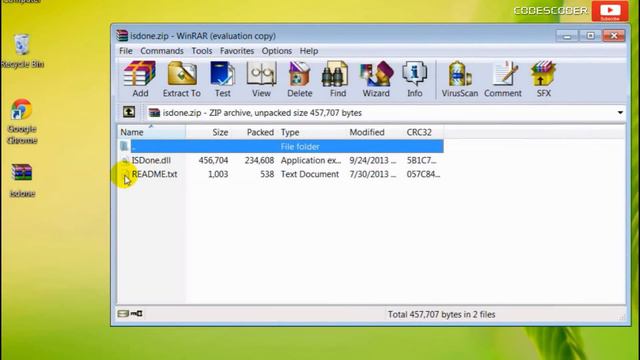The image size is (640, 360).
Task: Sort by the CRC32 column header
Action: point(424,132)
